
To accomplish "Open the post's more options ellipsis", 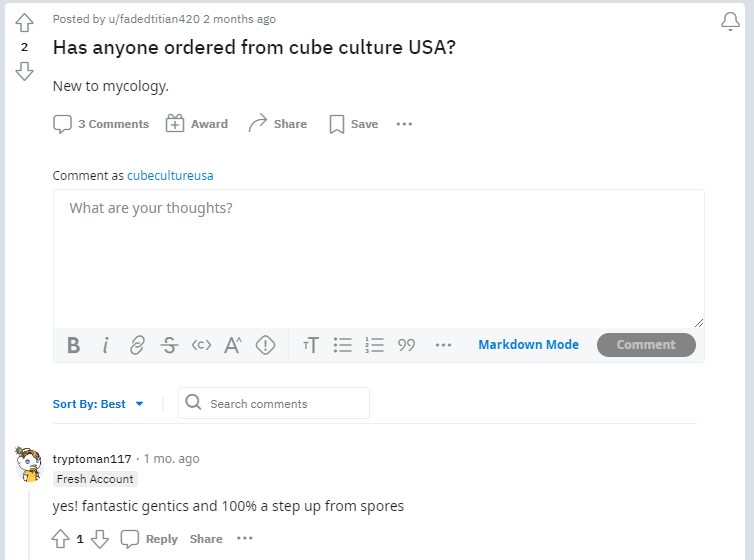I will coord(404,124).
